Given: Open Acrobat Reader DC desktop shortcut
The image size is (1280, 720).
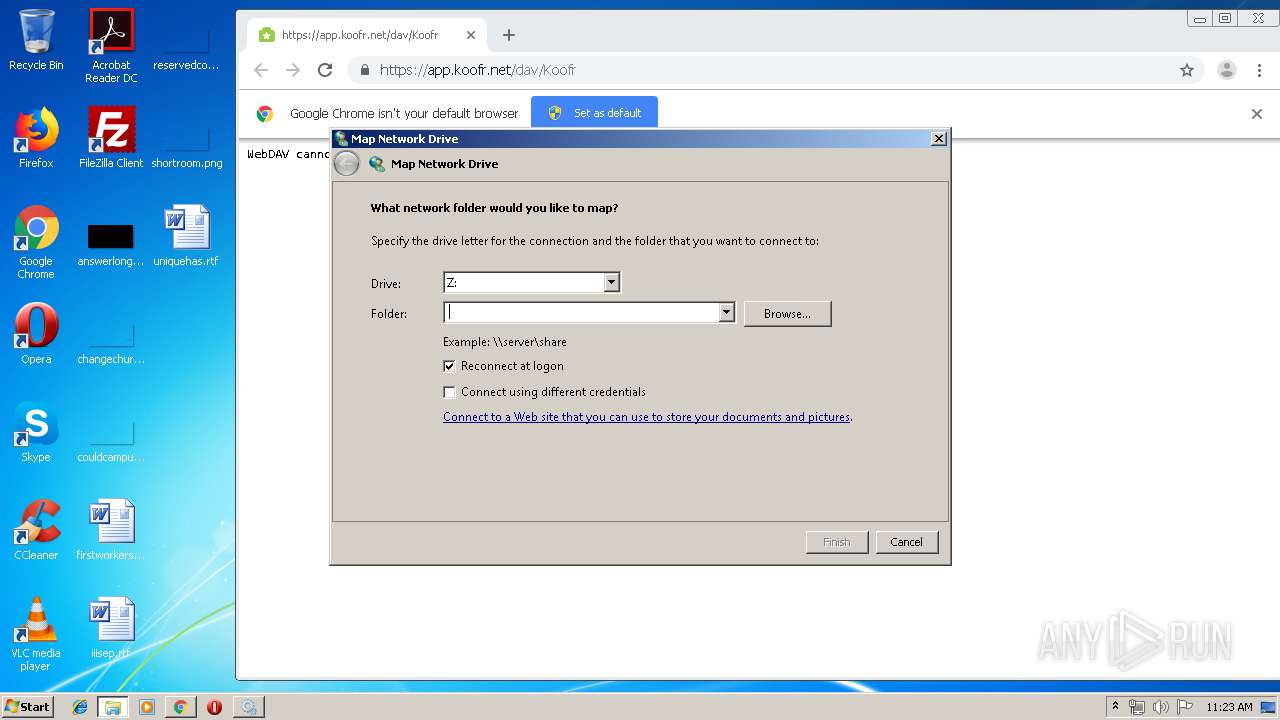Looking at the screenshot, I should (111, 46).
